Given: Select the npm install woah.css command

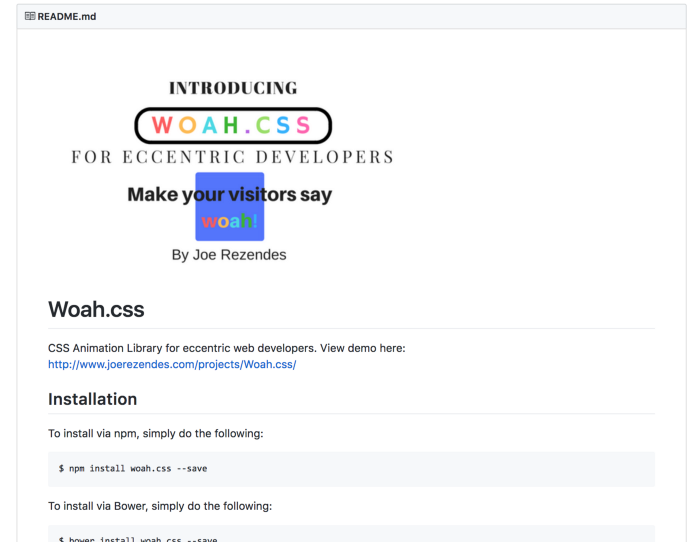Looking at the screenshot, I should click(x=133, y=469).
